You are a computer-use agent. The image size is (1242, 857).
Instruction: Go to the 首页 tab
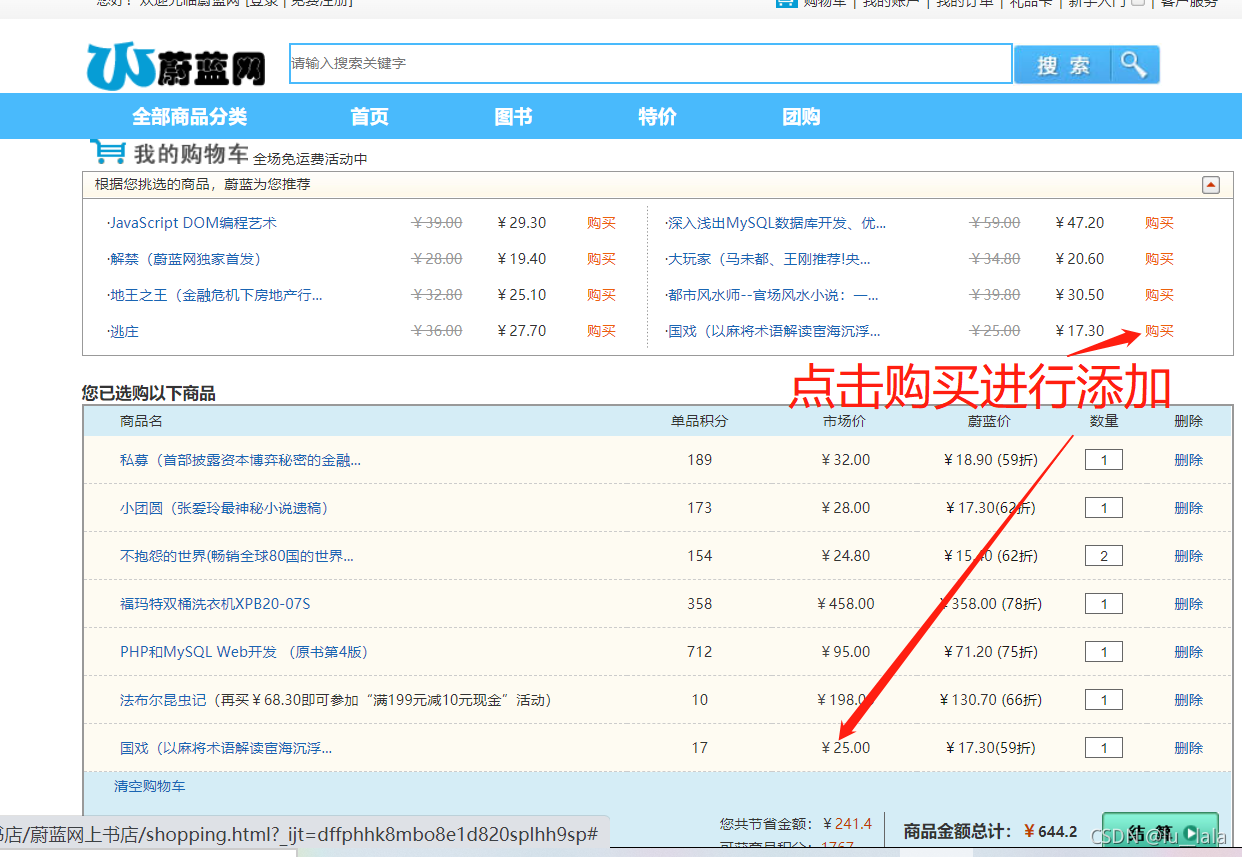click(x=369, y=117)
